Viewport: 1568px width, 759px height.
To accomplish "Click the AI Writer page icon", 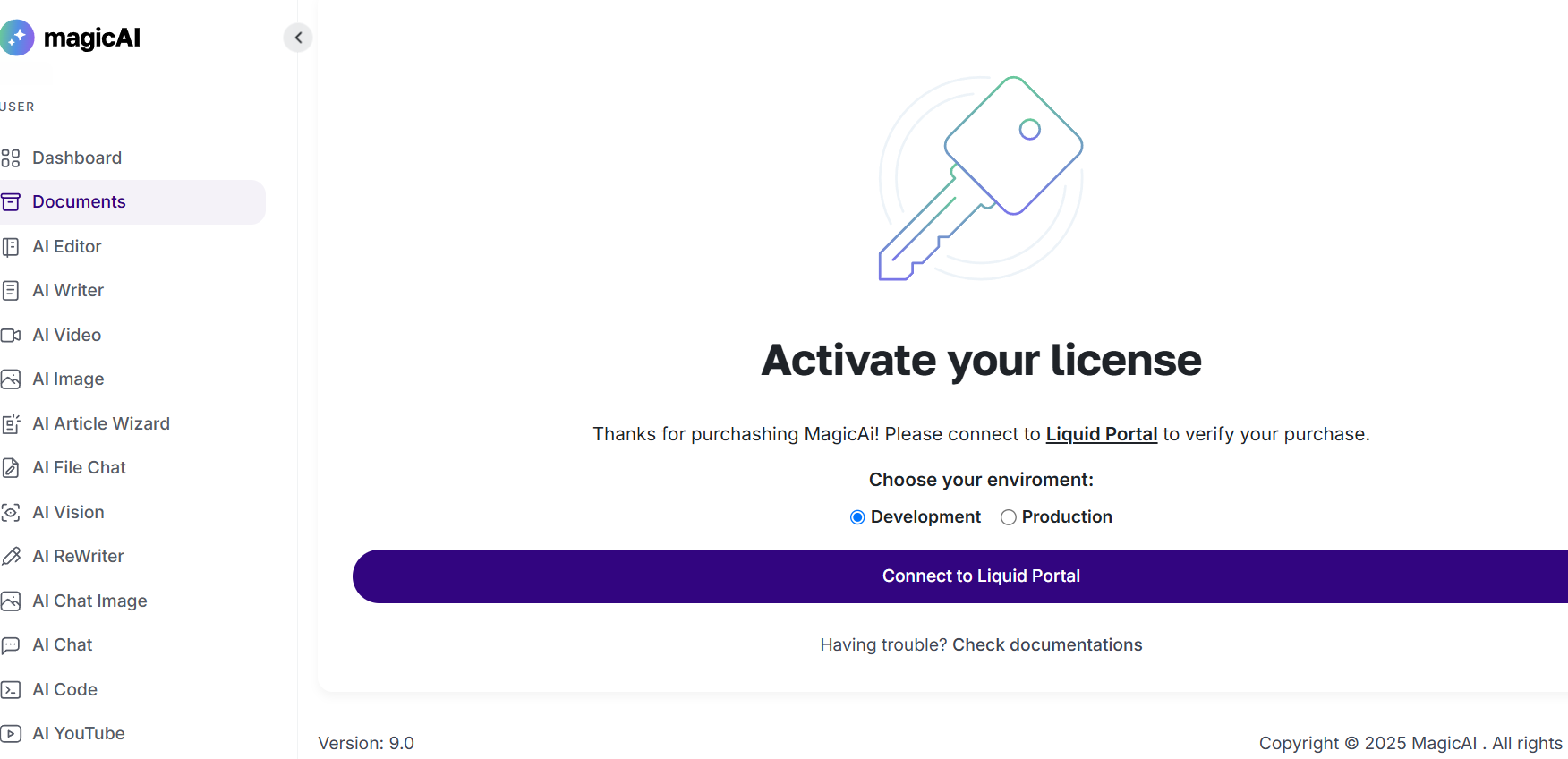I will click(11, 291).
